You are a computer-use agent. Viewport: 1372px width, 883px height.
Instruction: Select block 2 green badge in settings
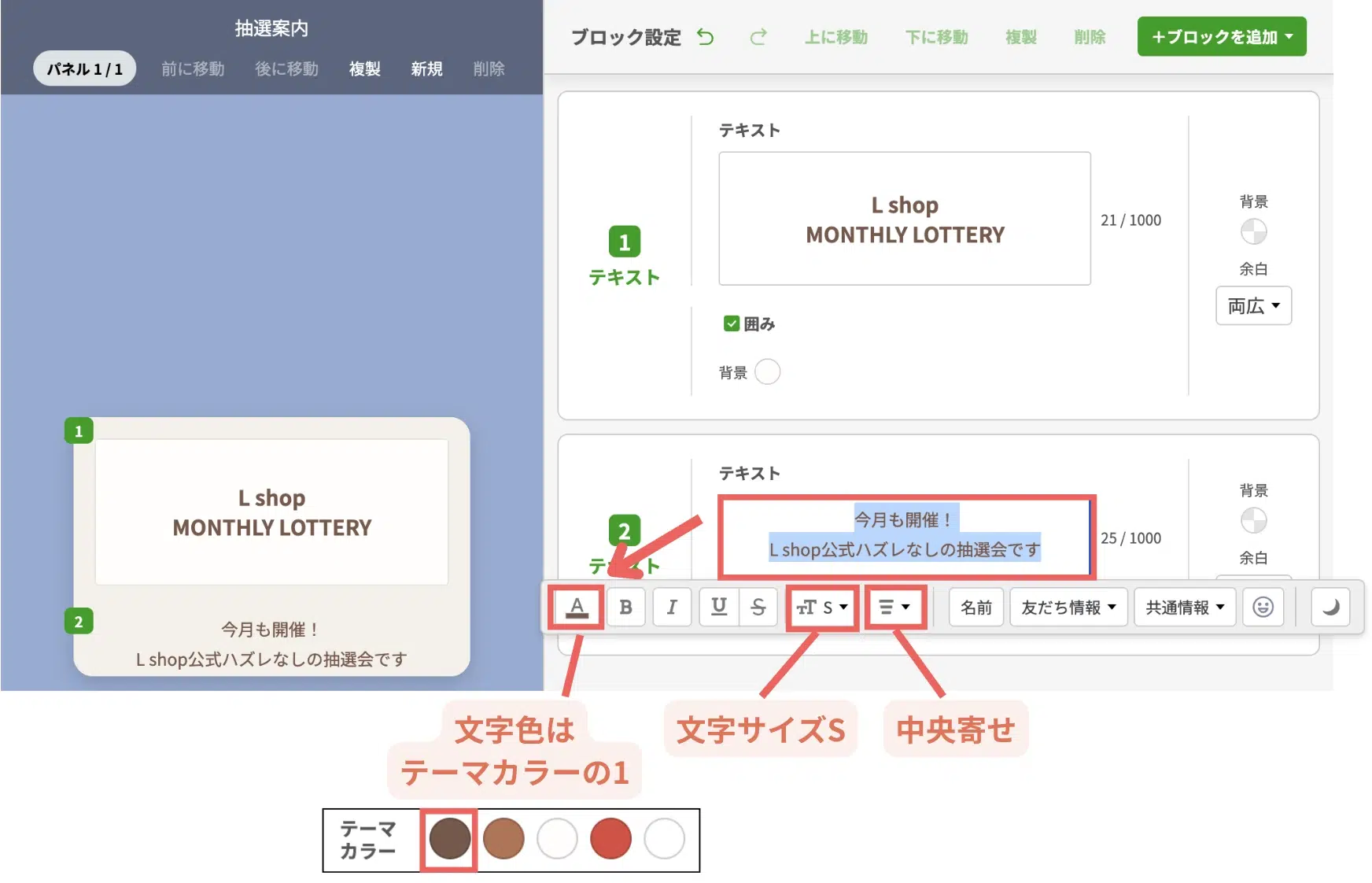(625, 531)
